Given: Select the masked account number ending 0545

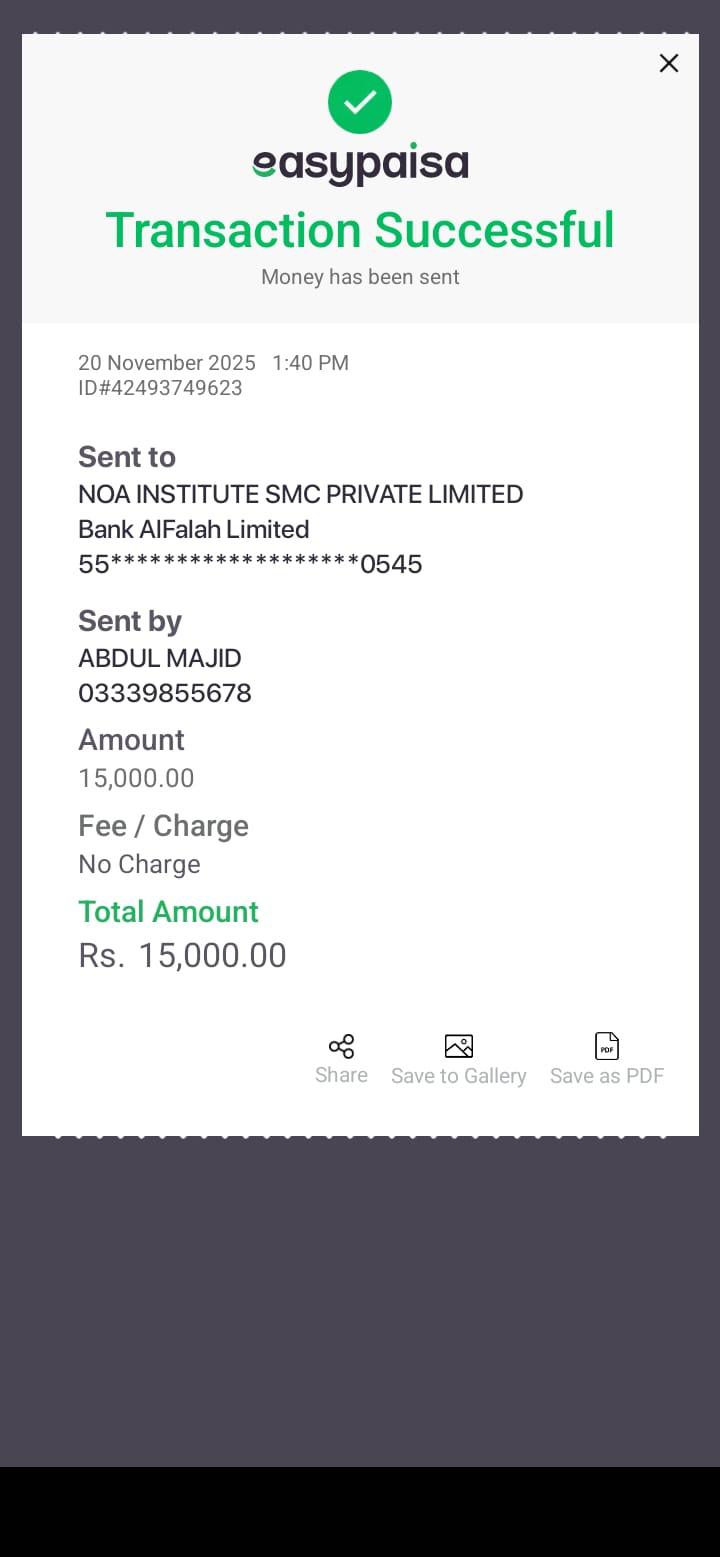Looking at the screenshot, I should pyautogui.click(x=250, y=565).
